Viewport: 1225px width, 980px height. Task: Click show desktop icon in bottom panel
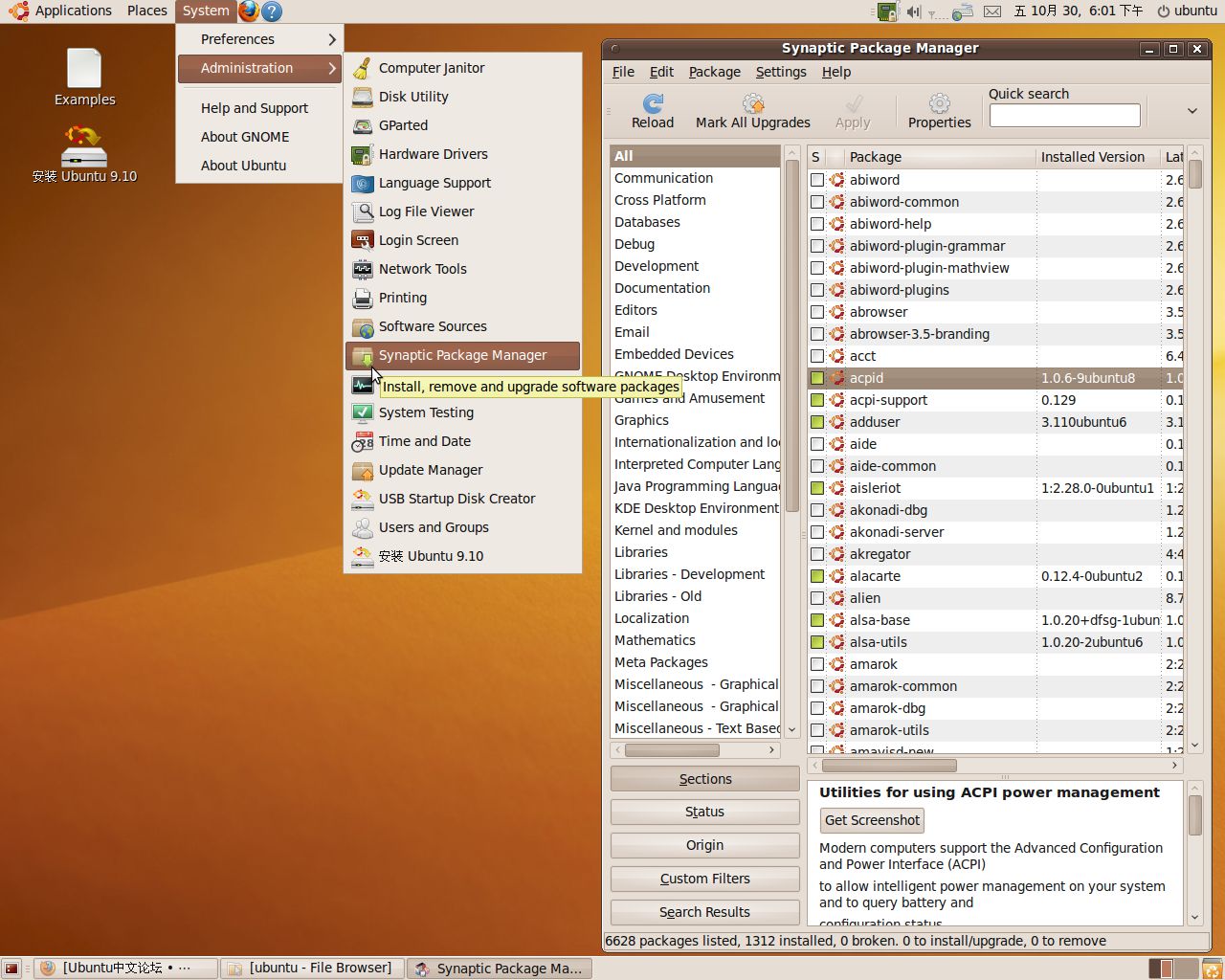tap(11, 969)
